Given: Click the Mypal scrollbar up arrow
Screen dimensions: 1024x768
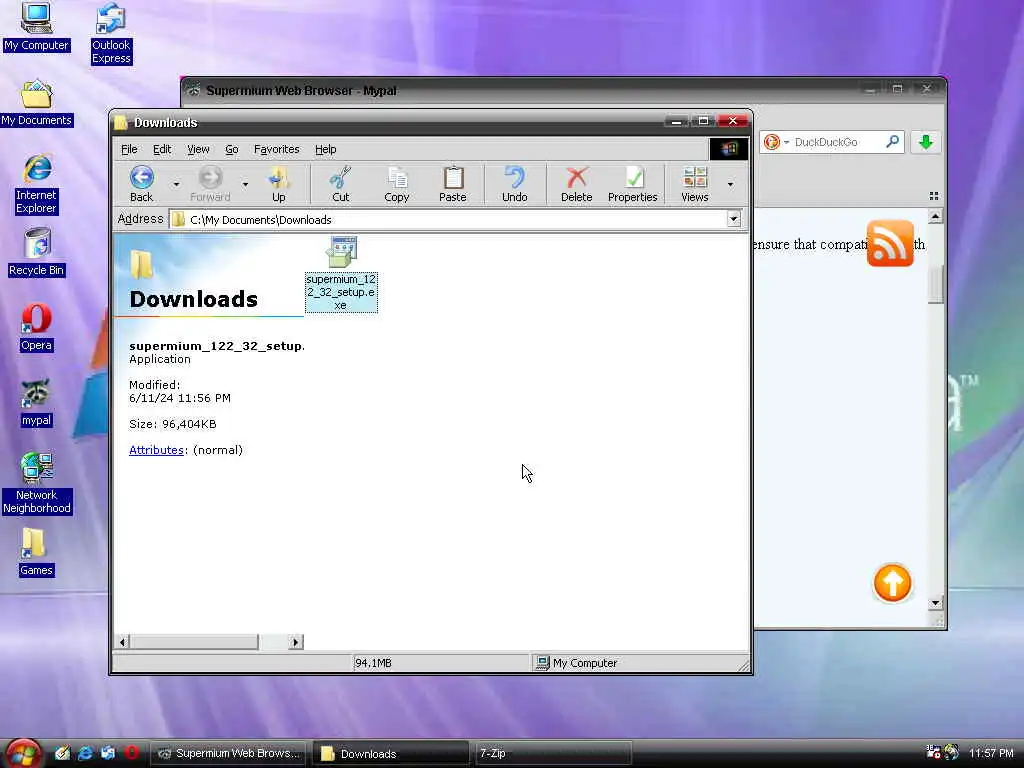Looking at the screenshot, I should pyautogui.click(x=935, y=216).
